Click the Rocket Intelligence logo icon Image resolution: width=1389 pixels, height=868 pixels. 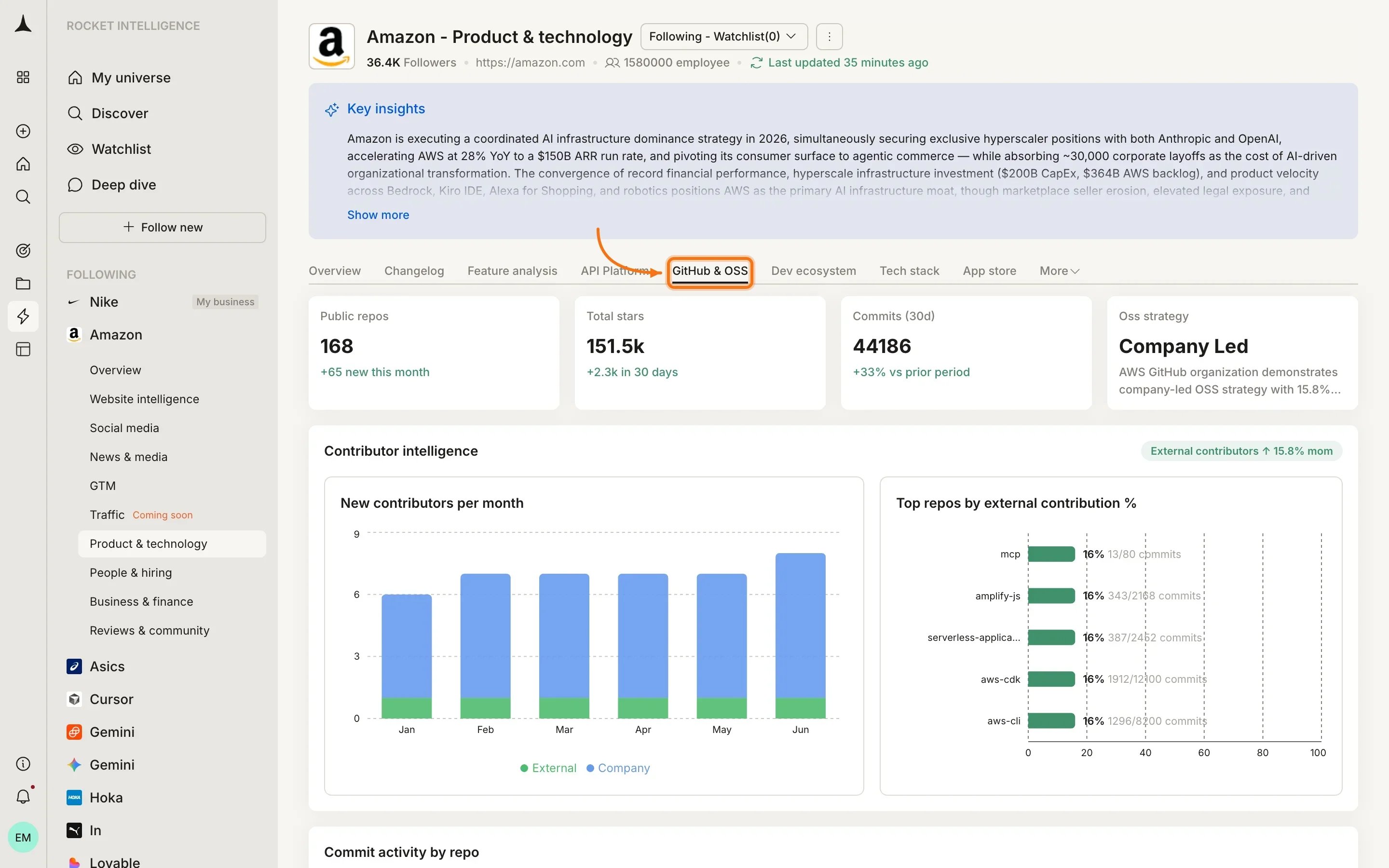pyautogui.click(x=23, y=25)
